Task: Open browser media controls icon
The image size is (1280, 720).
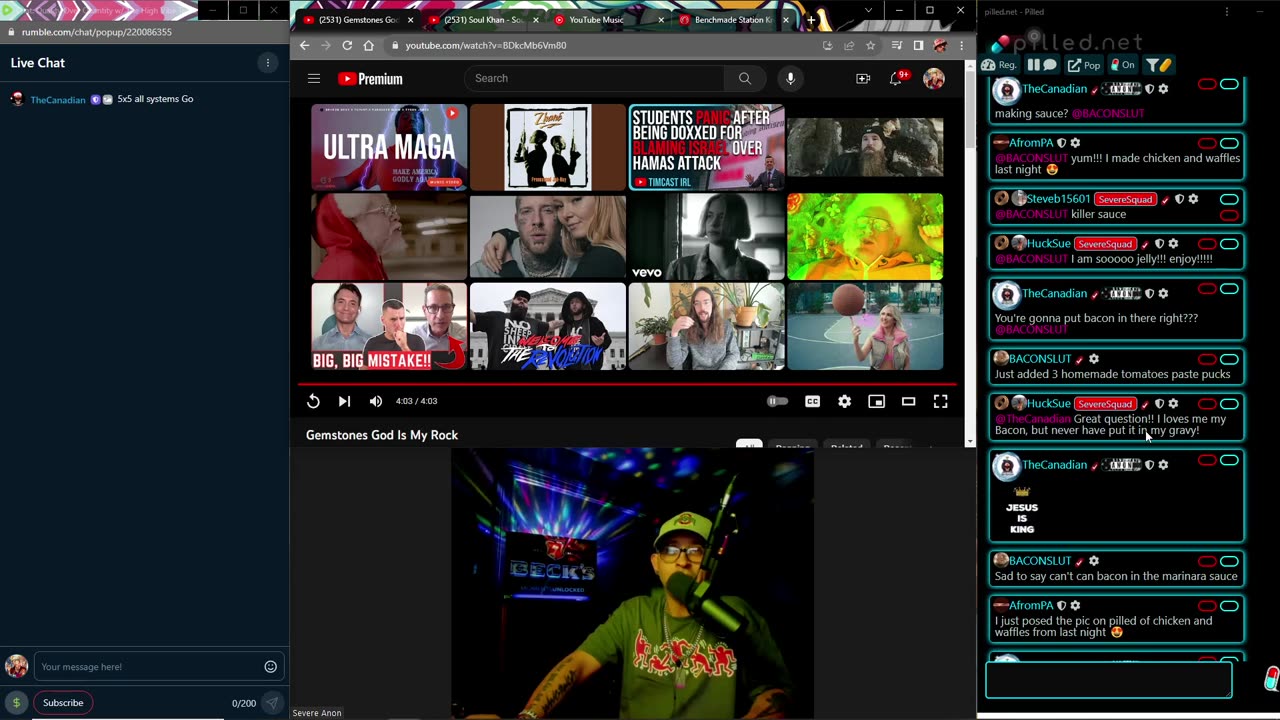Action: tap(896, 45)
